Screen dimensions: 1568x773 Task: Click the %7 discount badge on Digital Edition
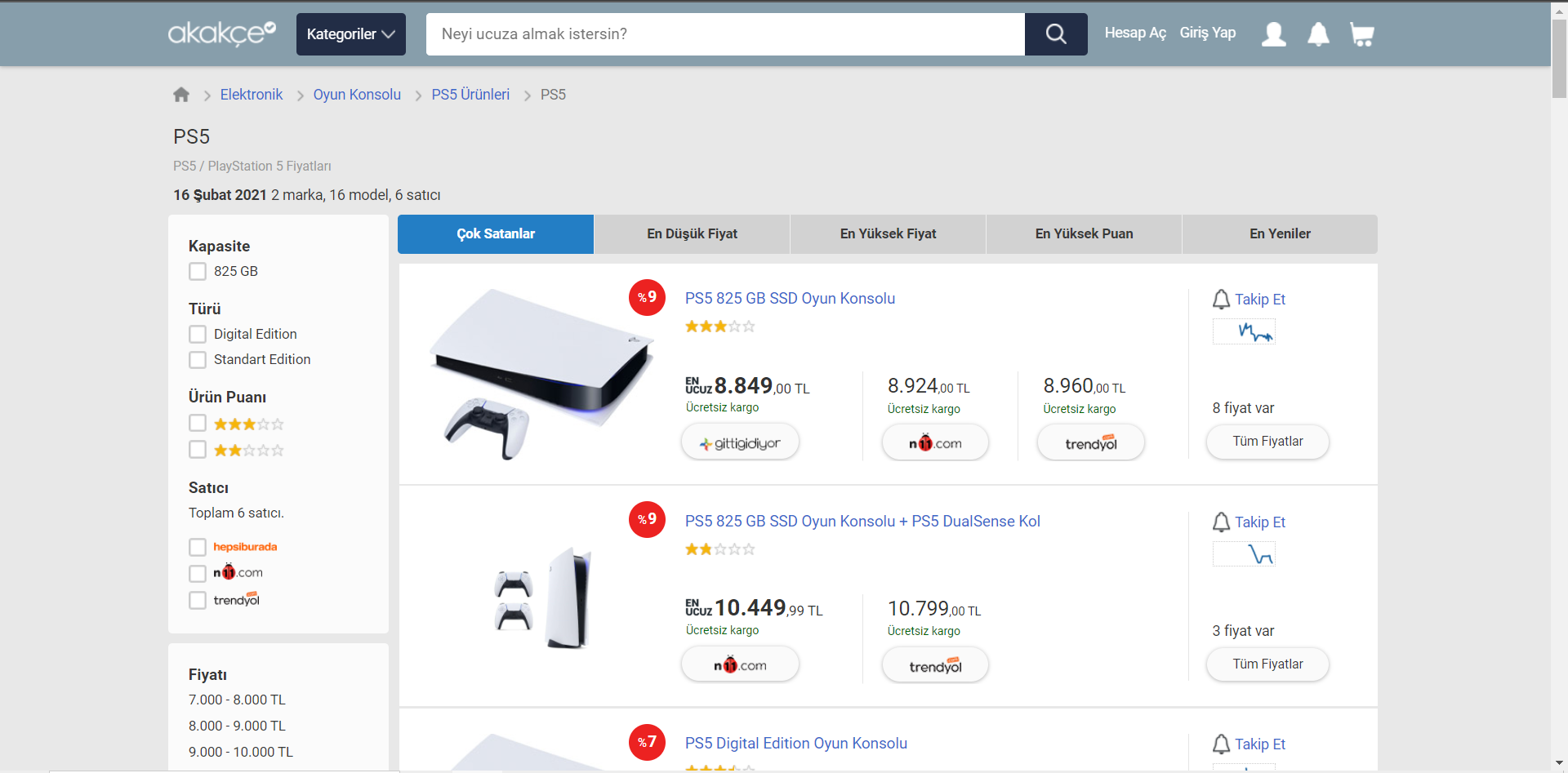(648, 742)
